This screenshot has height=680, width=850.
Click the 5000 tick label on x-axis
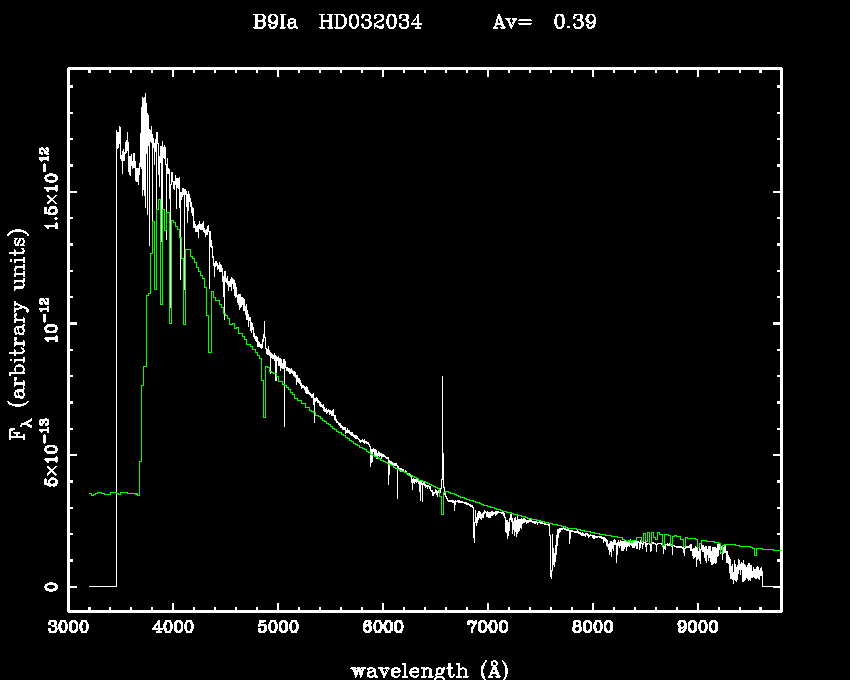click(x=278, y=630)
